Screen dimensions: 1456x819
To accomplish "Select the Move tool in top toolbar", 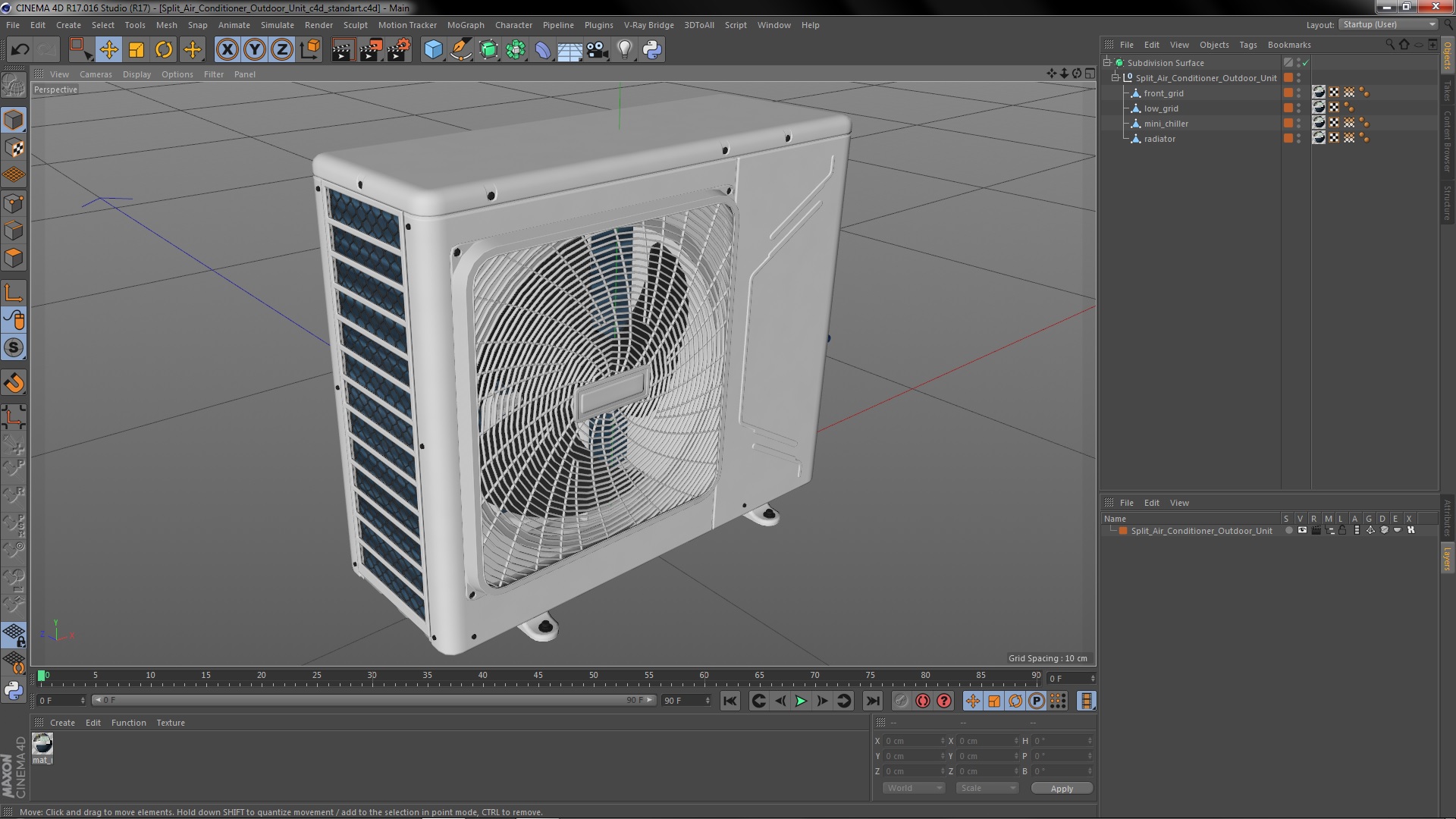I will [x=108, y=50].
